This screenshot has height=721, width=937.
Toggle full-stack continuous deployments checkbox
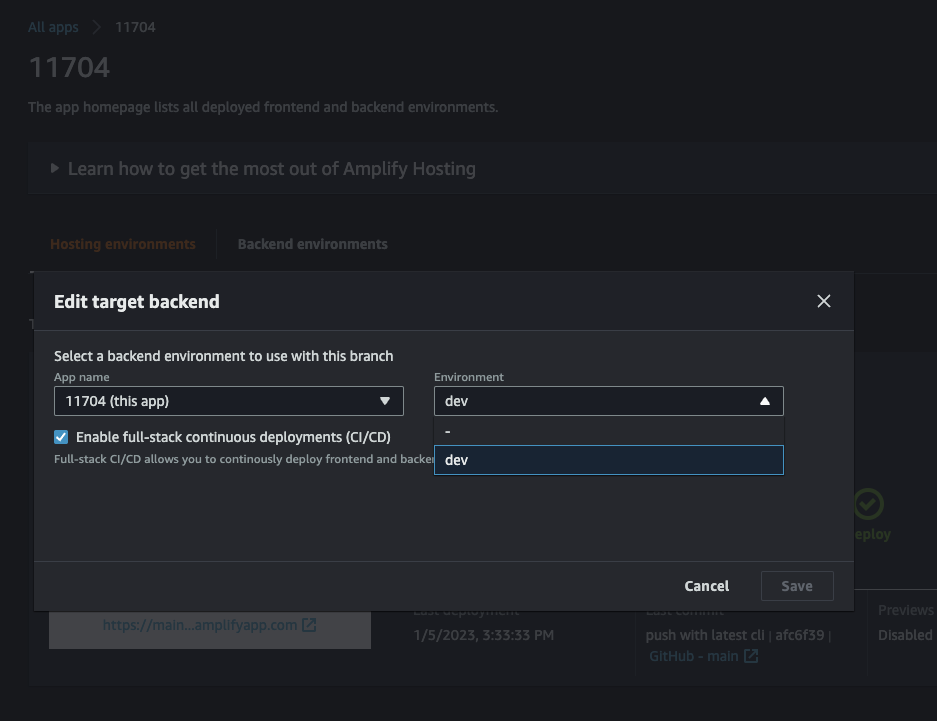(x=61, y=437)
